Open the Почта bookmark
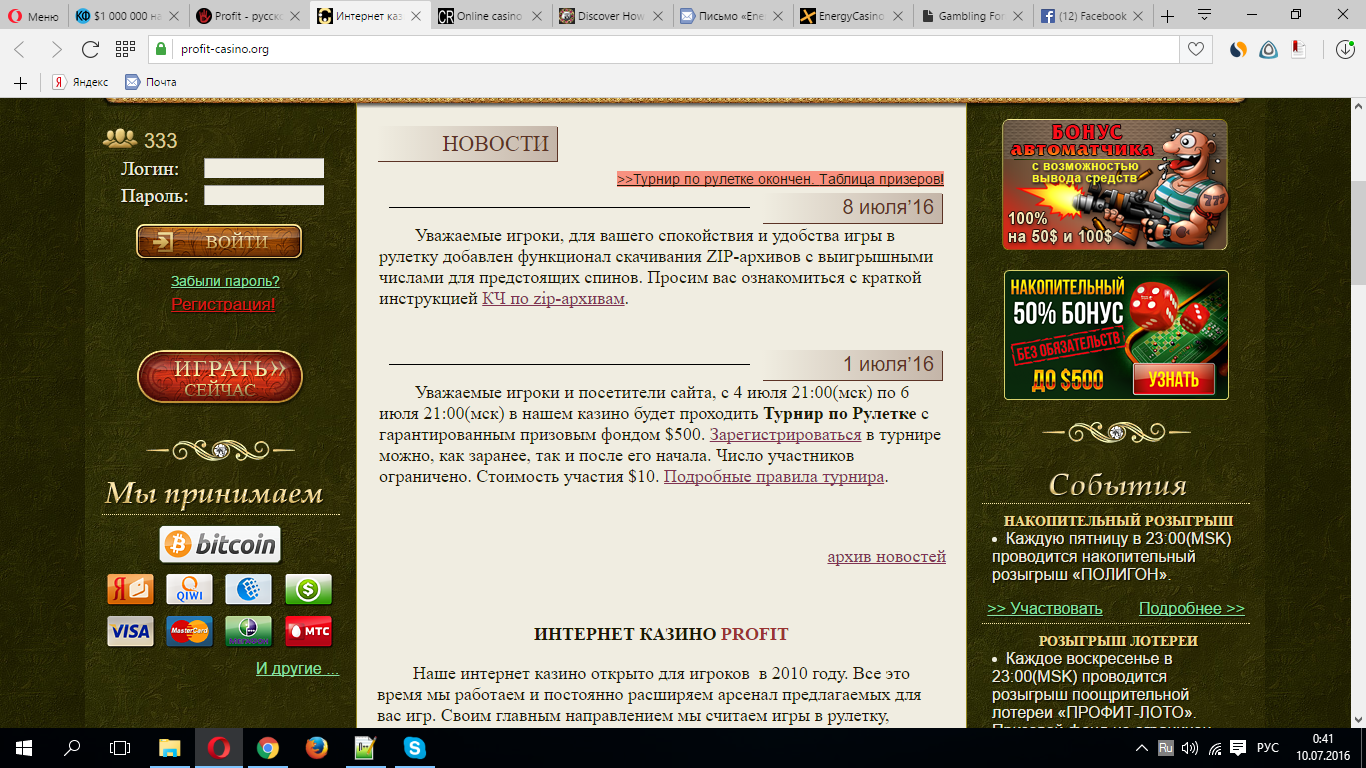1366x768 pixels. pyautogui.click(x=151, y=82)
